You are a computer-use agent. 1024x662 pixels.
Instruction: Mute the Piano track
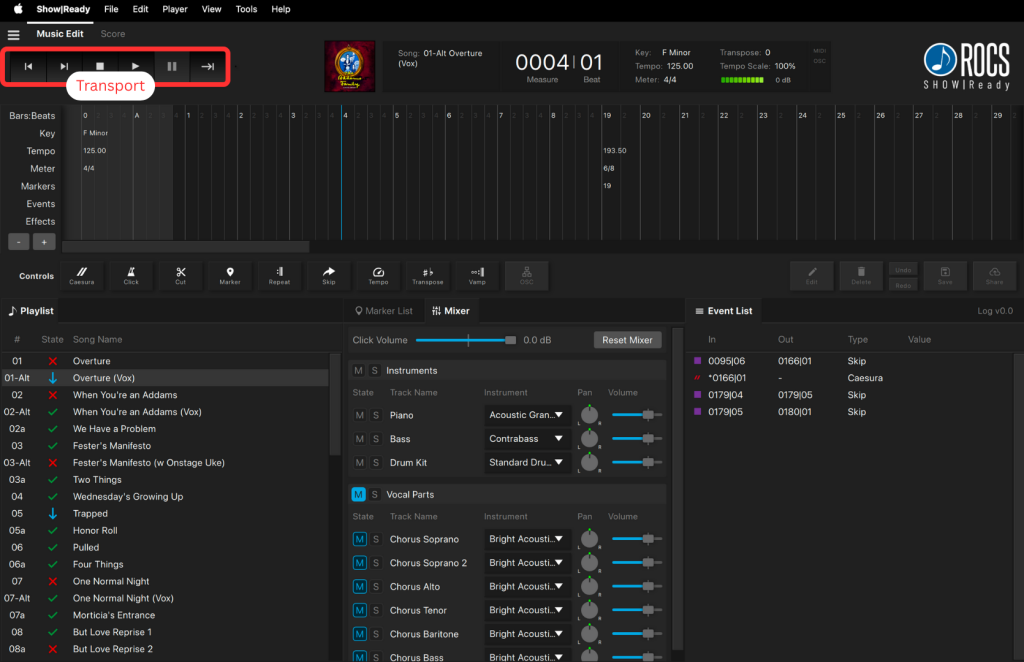(x=360, y=415)
